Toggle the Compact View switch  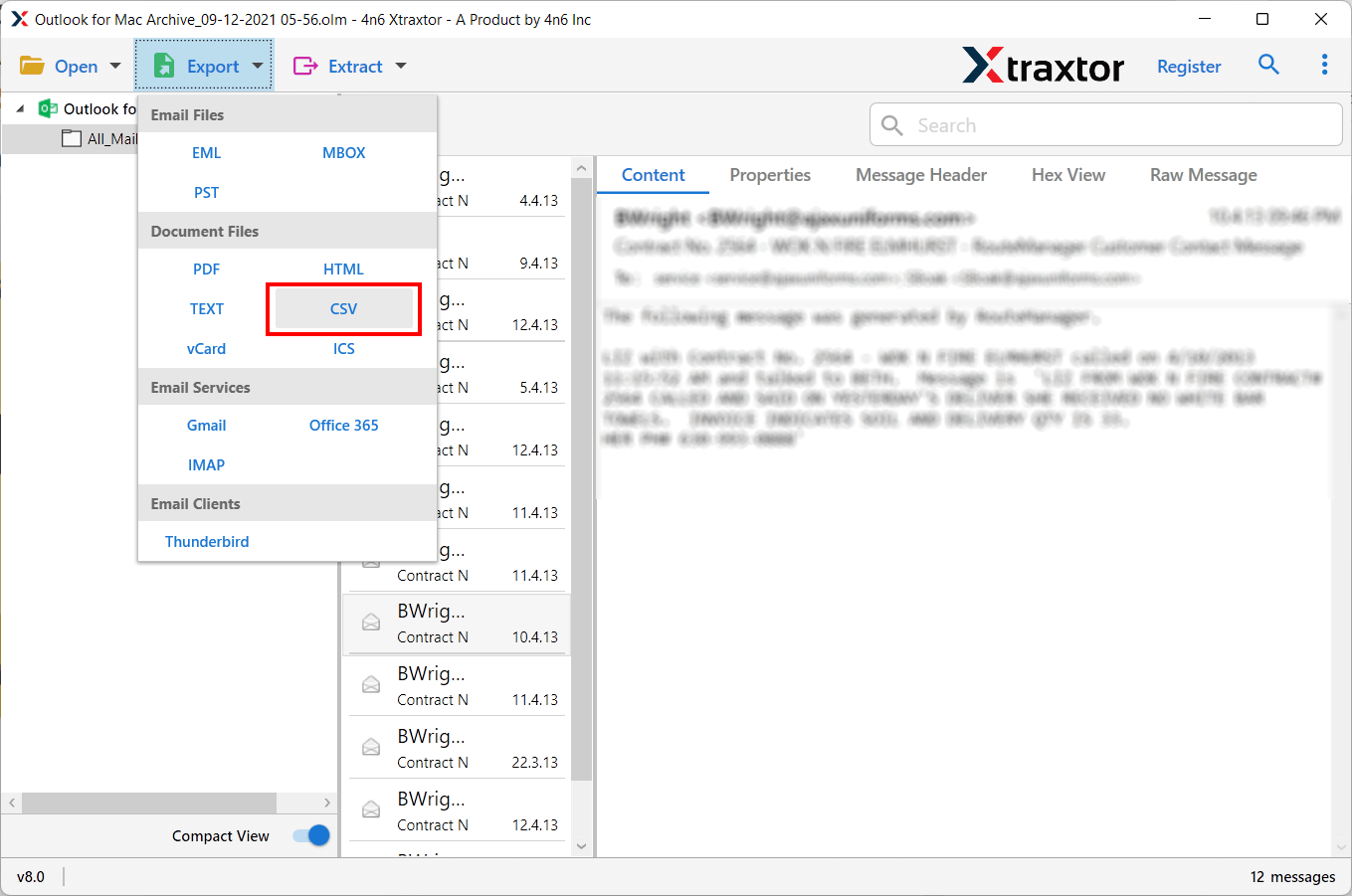pos(311,835)
